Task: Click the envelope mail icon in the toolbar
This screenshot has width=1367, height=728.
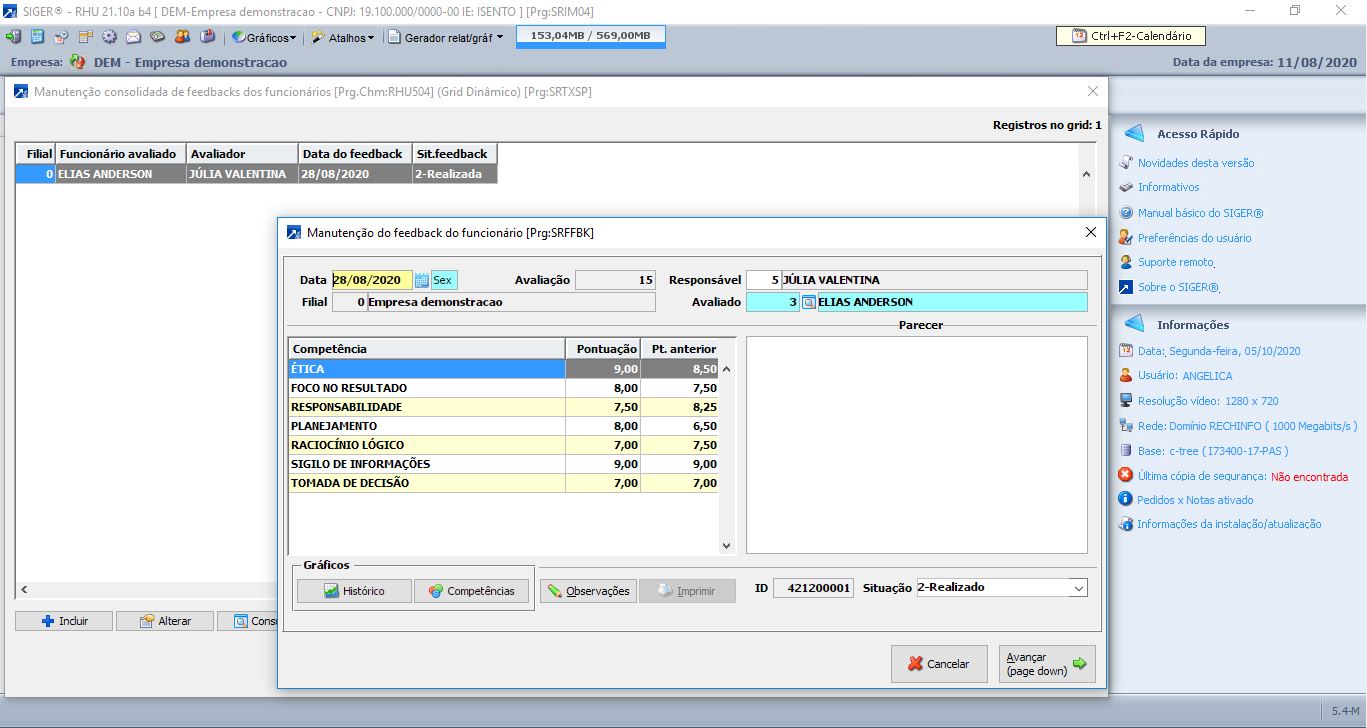Action: click(133, 37)
